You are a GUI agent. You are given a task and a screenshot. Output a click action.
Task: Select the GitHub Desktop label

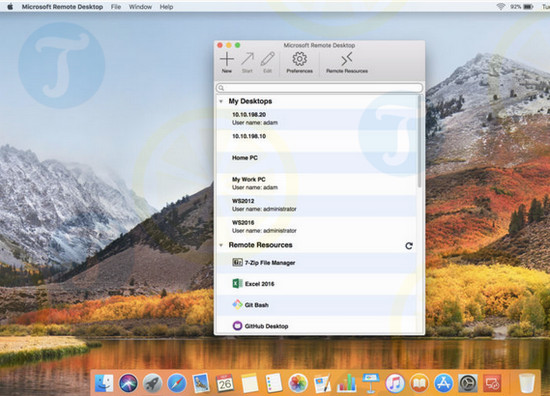pos(266,326)
